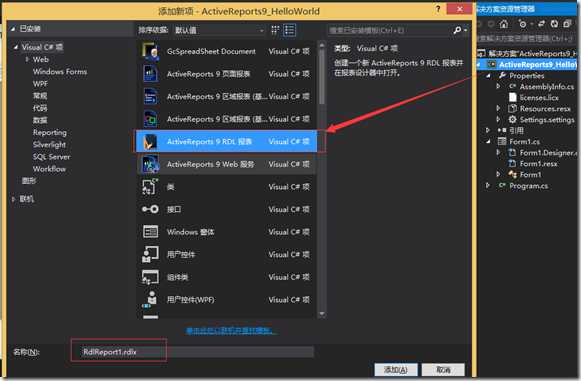Choose the user control (WPF) template icon

(x=150, y=300)
